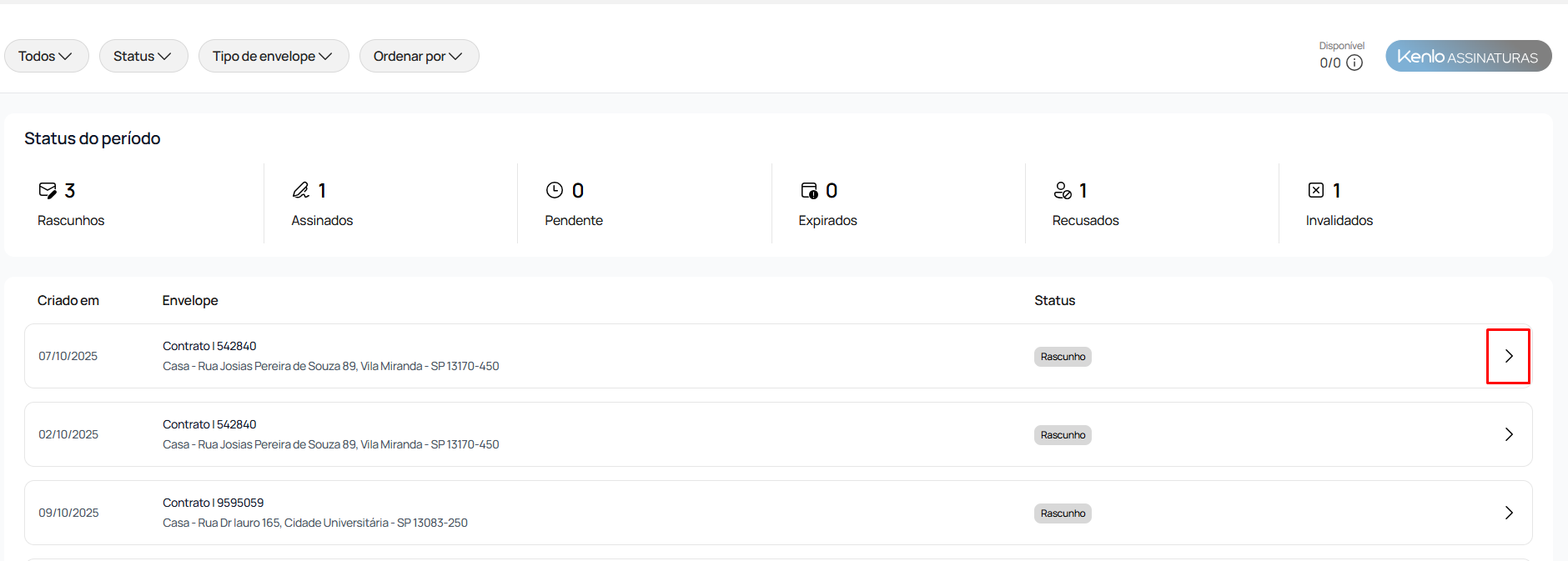Select the Pendente status label
1568x561 pixels.
[x=574, y=220]
